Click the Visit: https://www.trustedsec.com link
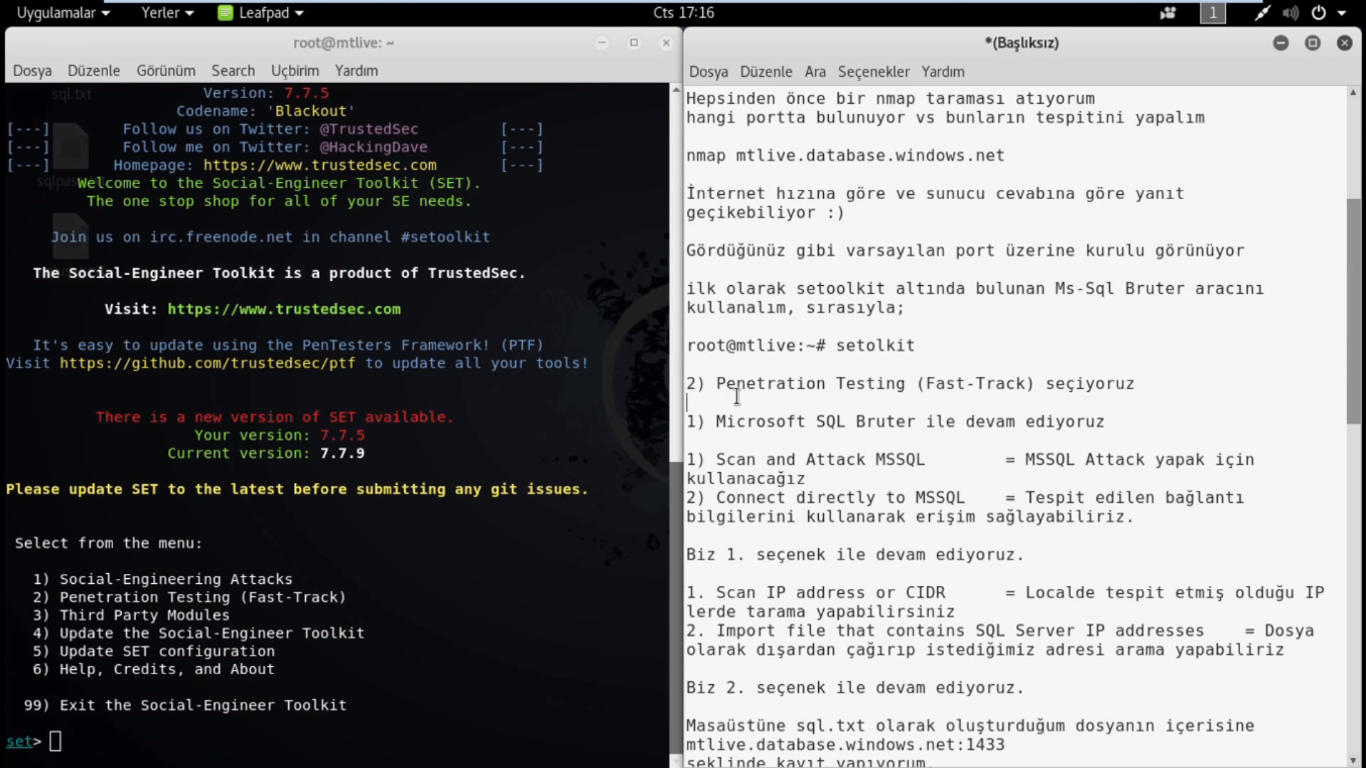The image size is (1366, 768). (x=284, y=309)
